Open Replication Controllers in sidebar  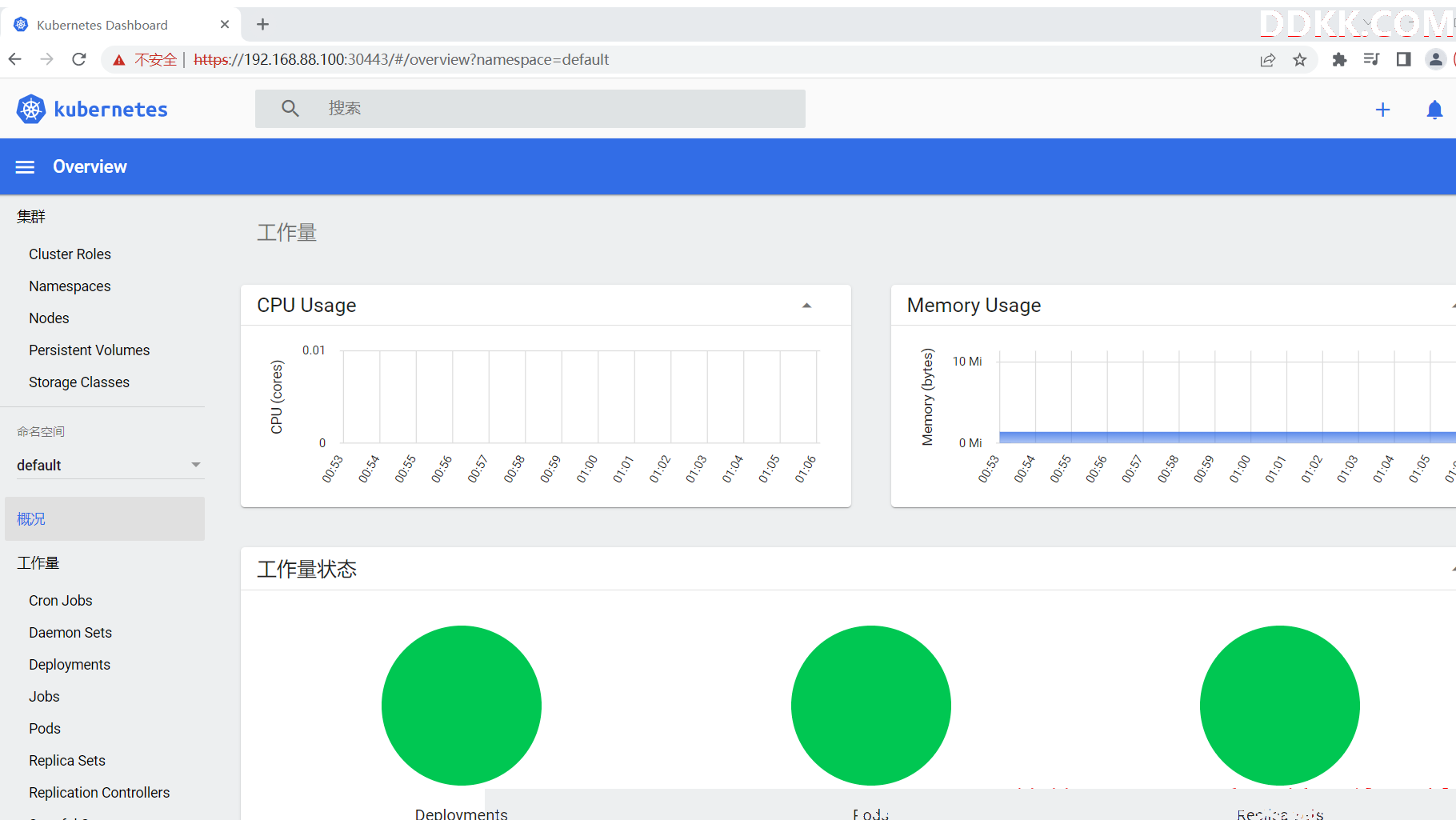coord(99,793)
